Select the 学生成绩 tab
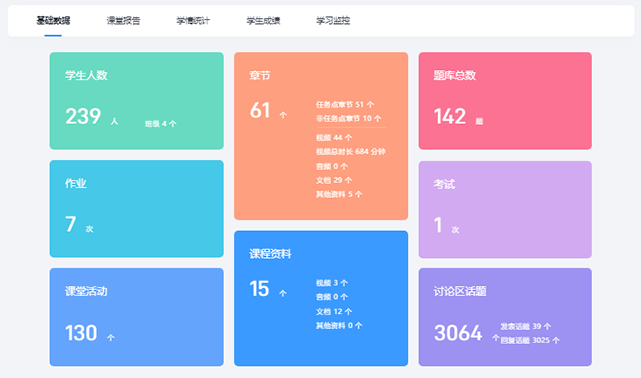641x378 pixels. pyautogui.click(x=263, y=20)
